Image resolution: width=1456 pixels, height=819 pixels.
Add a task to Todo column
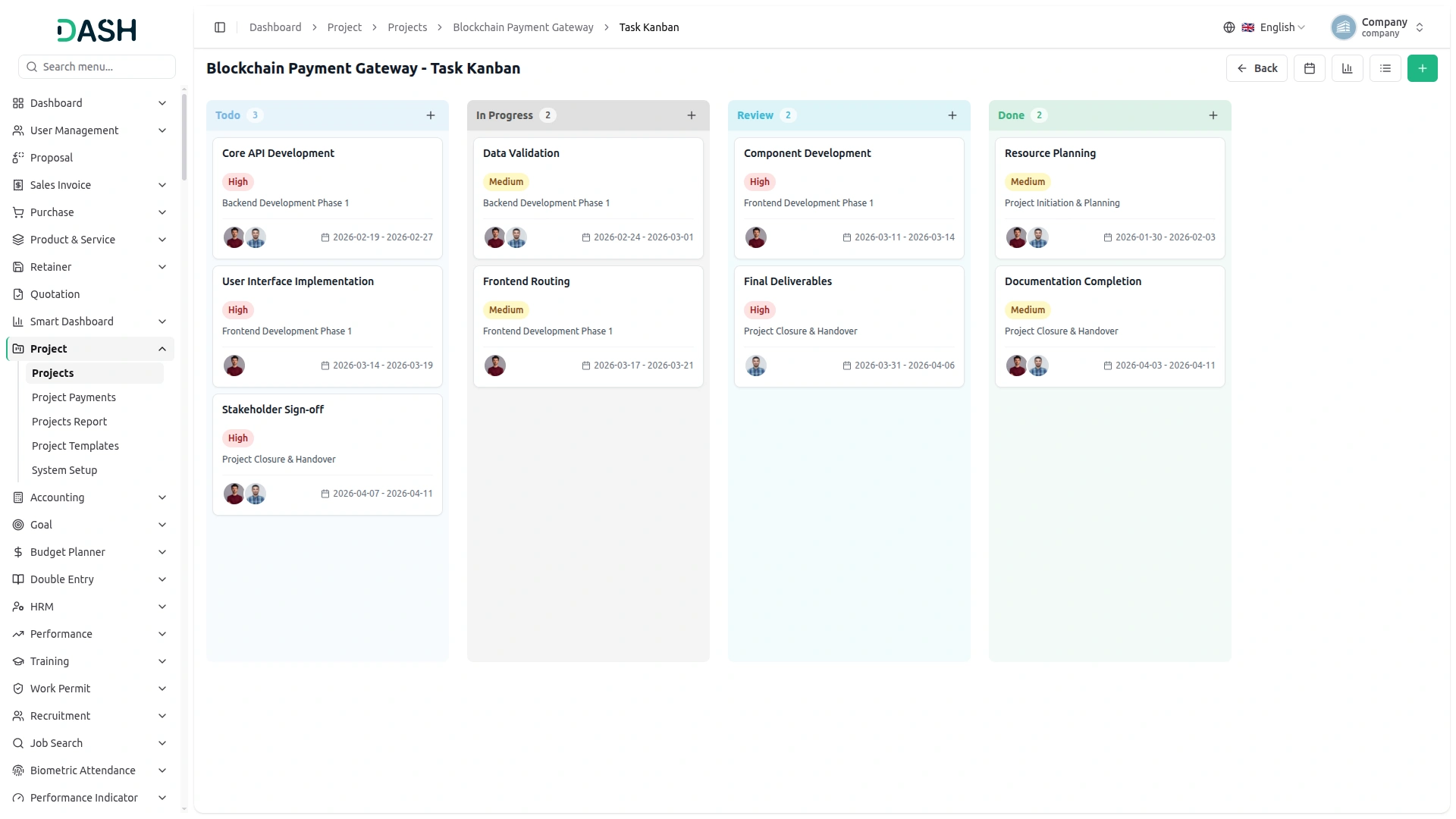pyautogui.click(x=431, y=115)
